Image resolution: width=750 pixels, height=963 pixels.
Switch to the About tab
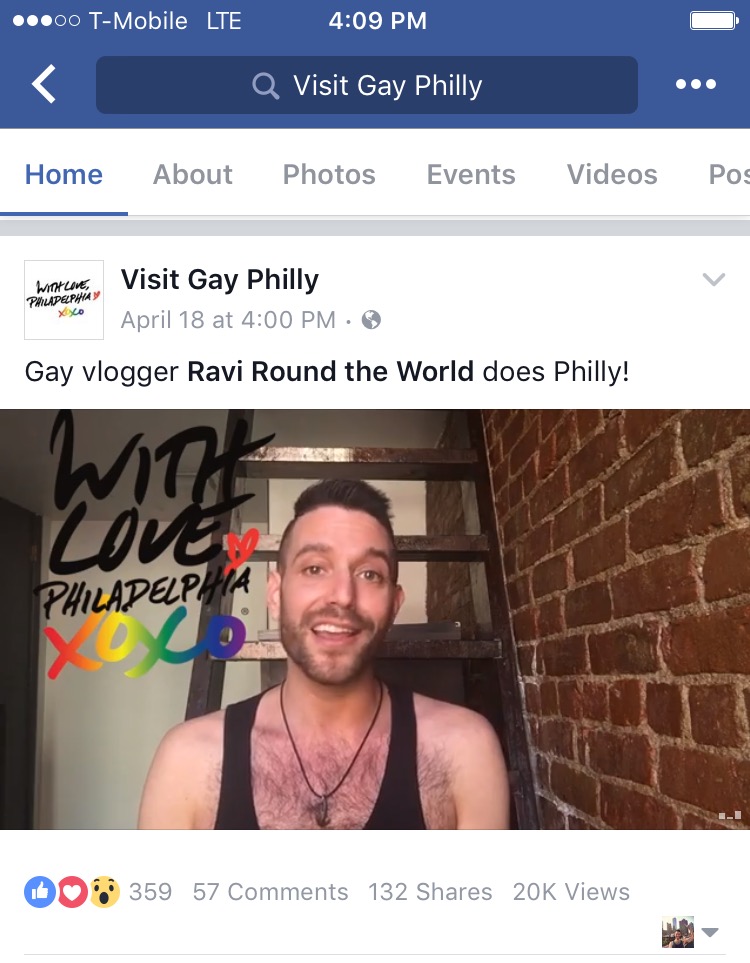click(192, 174)
